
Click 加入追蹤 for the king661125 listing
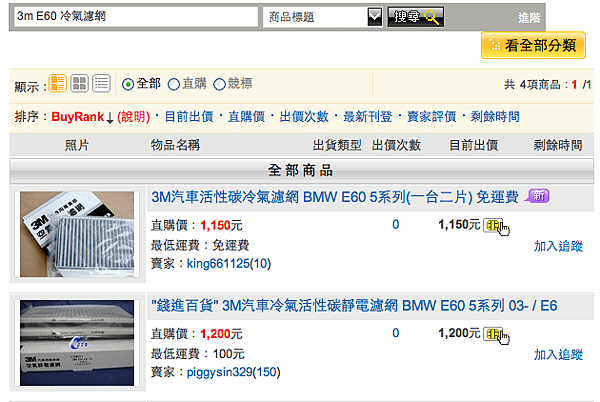click(558, 246)
